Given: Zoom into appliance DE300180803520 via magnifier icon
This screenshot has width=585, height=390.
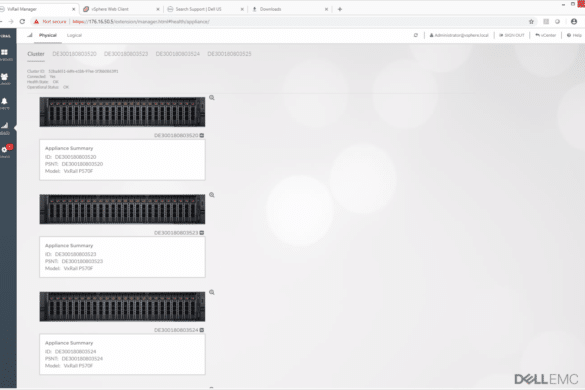Looking at the screenshot, I should (212, 98).
